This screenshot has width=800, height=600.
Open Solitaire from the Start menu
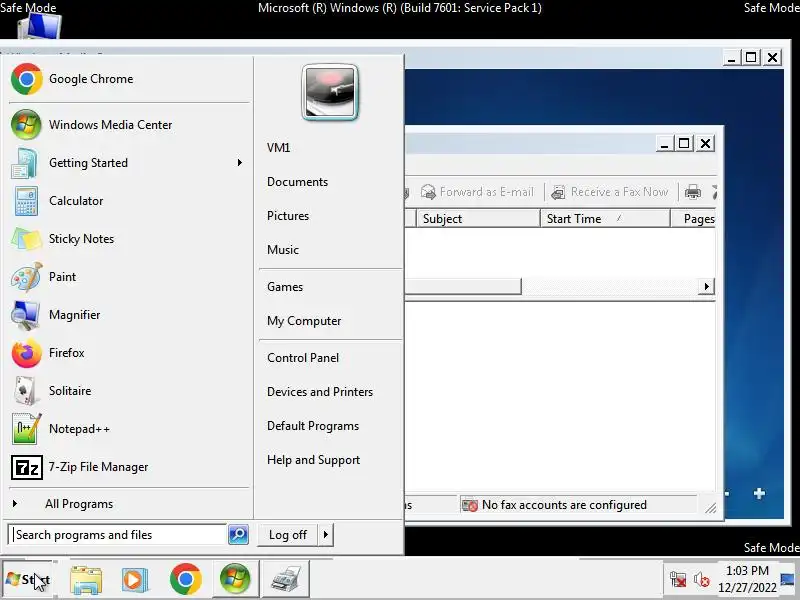(130, 391)
